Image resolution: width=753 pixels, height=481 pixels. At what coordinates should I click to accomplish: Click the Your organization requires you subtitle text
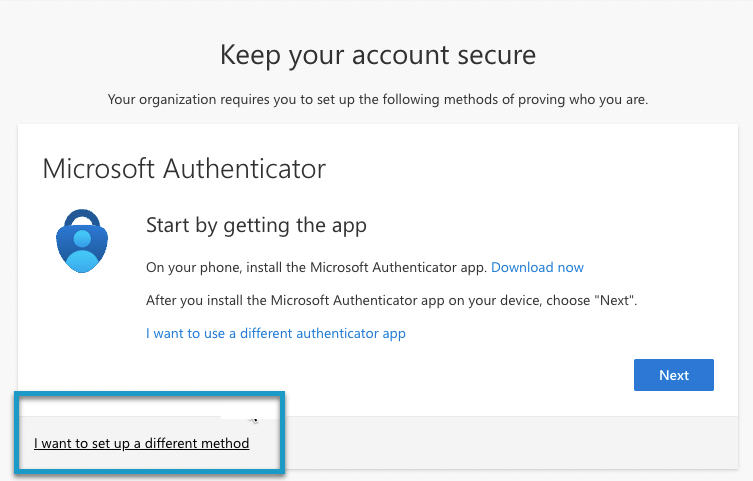point(377,100)
